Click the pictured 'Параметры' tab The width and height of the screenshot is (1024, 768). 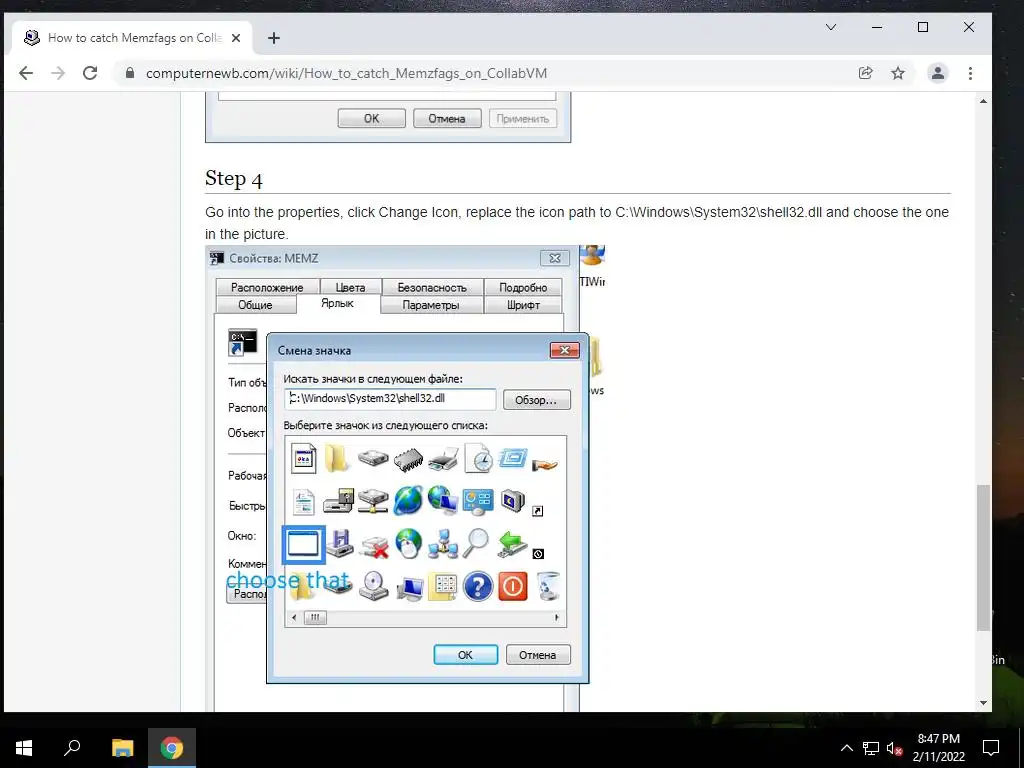(x=431, y=305)
